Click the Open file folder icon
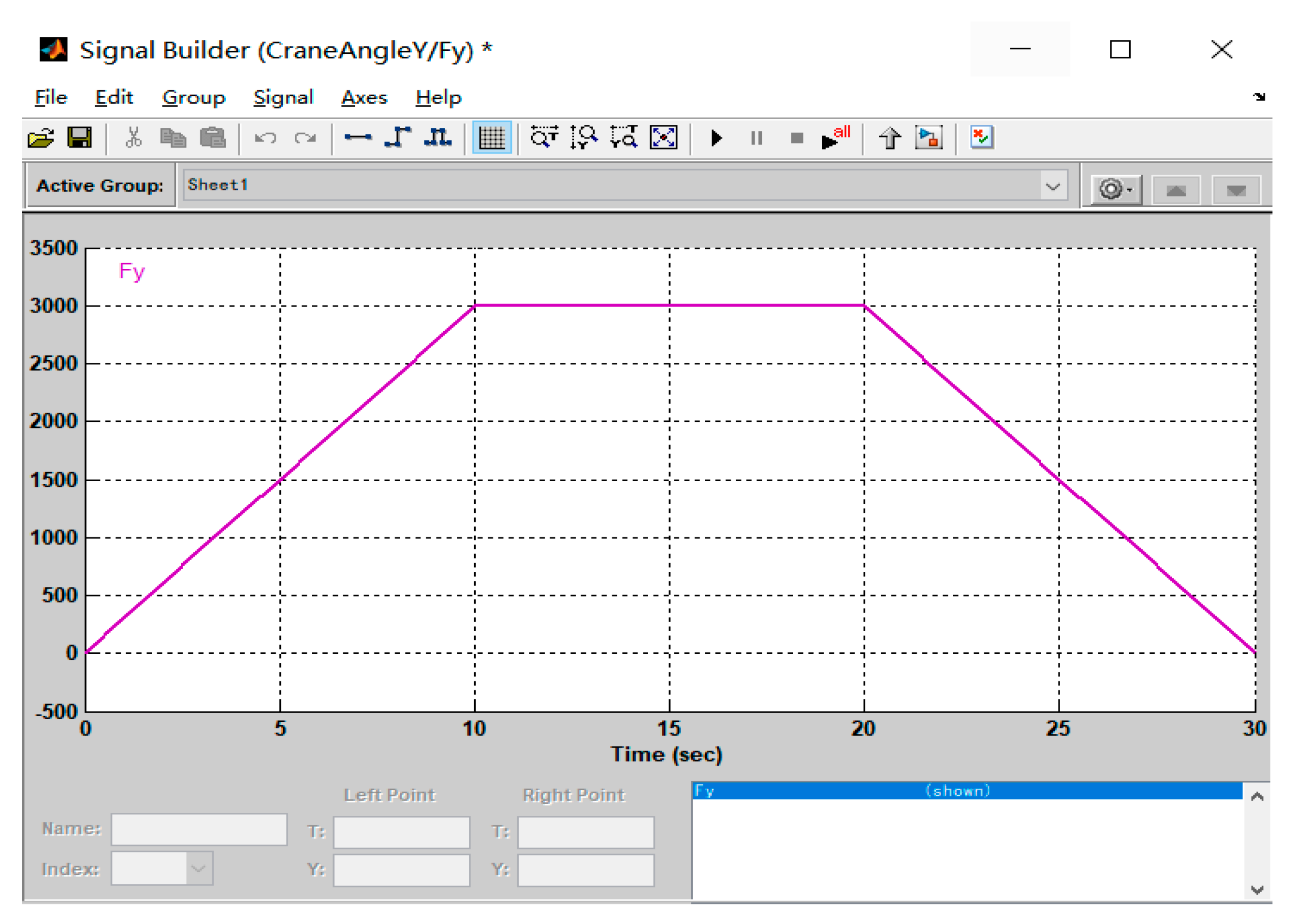1294x924 pixels. pos(41,138)
